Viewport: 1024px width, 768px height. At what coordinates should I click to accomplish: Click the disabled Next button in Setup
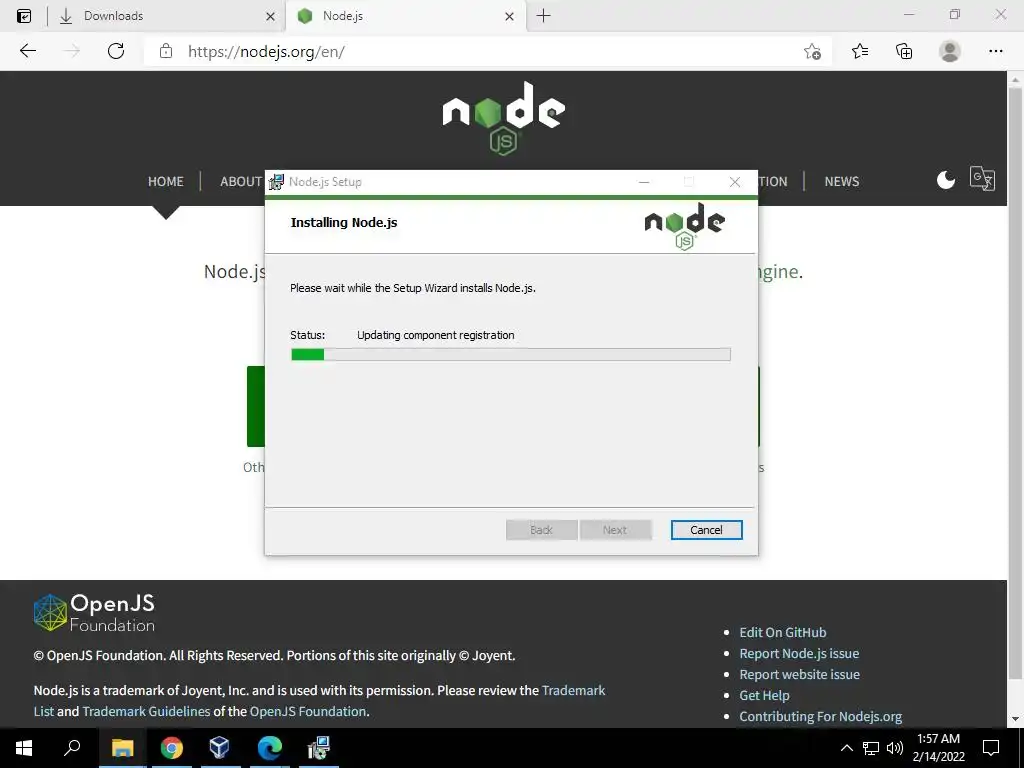click(615, 530)
